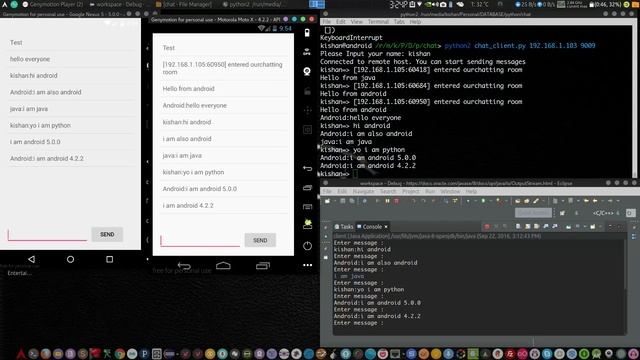
Task: Focus message input field on Nexus 5 emulator
Action: tap(47, 235)
